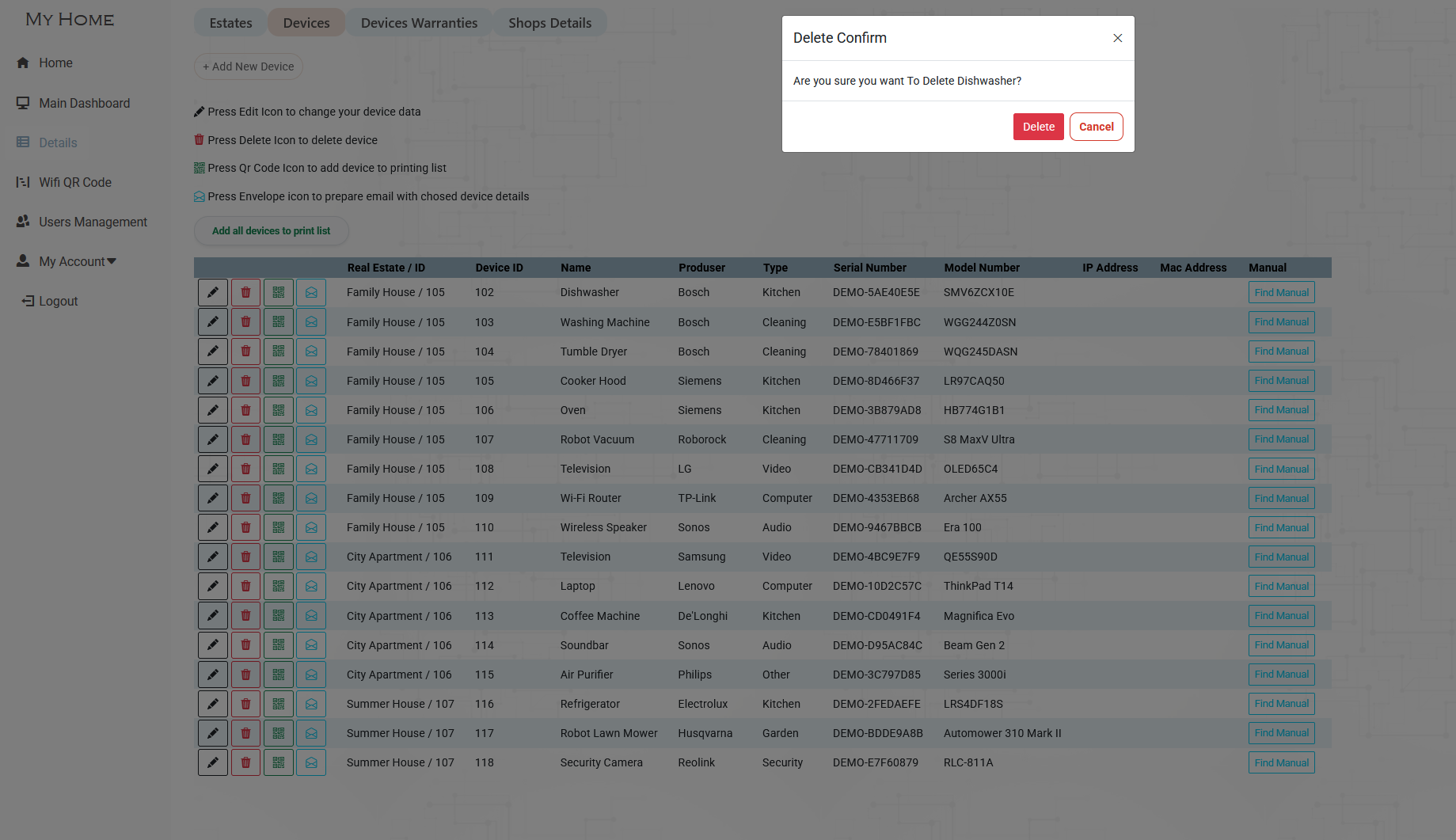Click the edit pencil icon for Dishwasher
The height and width of the screenshot is (840, 1456).
coord(213,292)
